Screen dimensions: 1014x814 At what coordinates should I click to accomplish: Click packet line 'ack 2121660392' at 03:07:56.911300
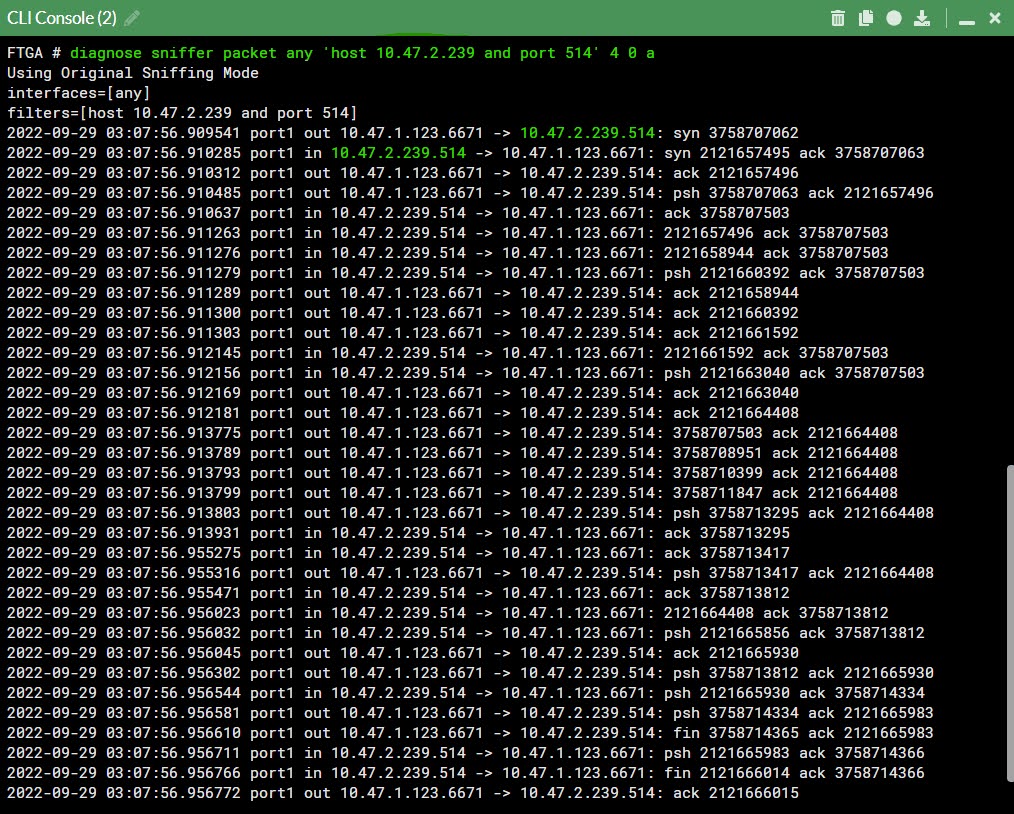coord(403,314)
